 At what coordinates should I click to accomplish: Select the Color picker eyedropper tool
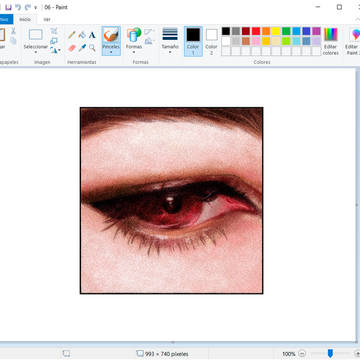(82, 48)
